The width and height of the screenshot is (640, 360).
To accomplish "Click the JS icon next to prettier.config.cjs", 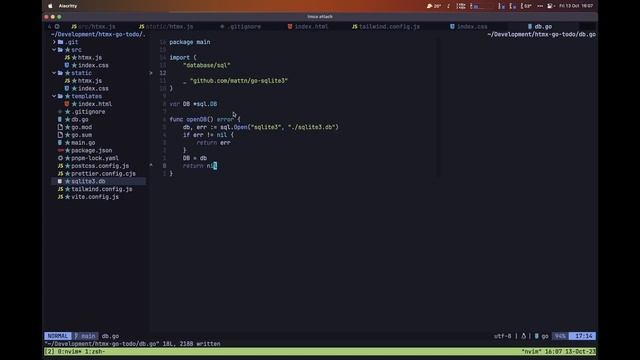I will tap(60, 173).
